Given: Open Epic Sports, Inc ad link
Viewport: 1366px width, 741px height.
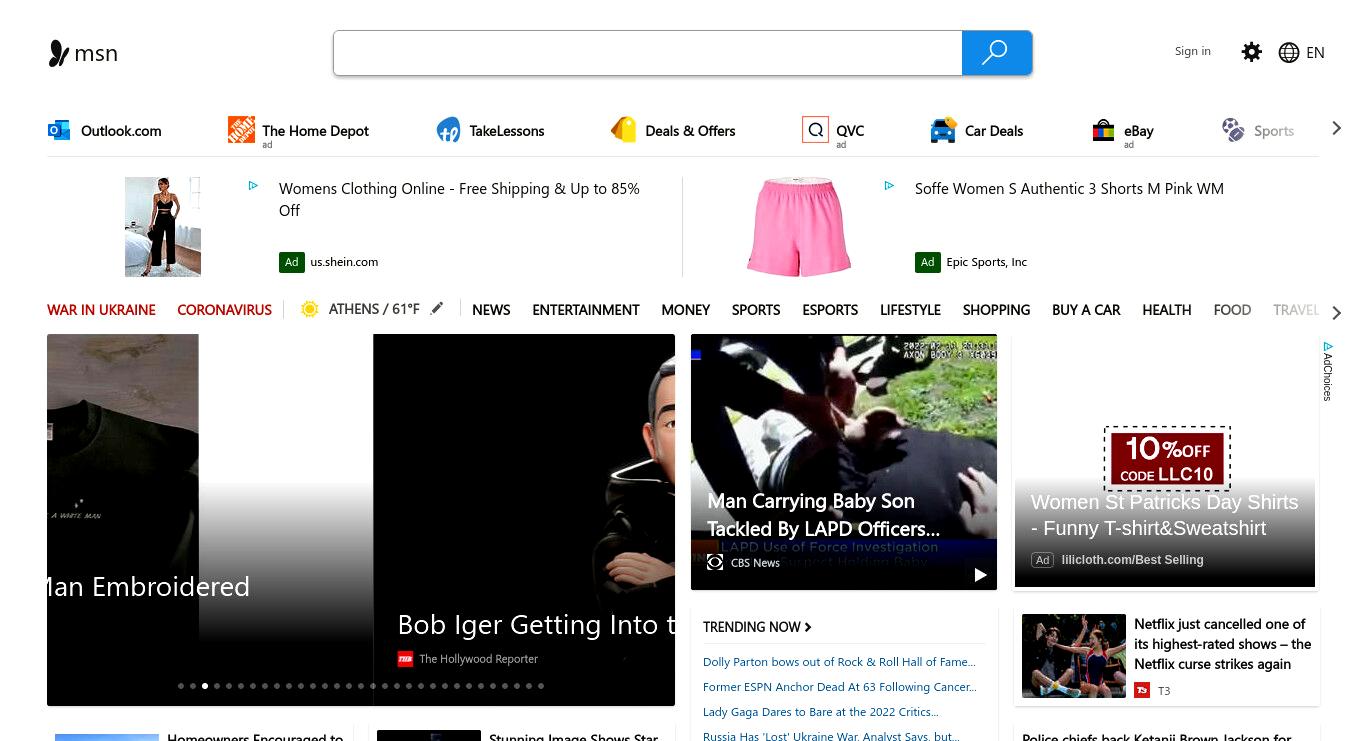Looking at the screenshot, I should point(987,262).
